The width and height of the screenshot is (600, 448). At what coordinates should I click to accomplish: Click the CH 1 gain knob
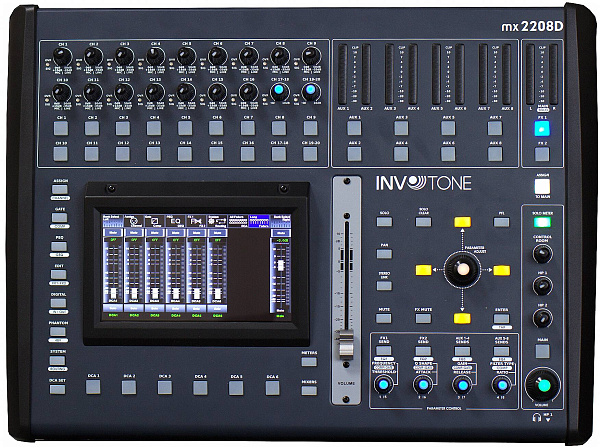coord(62,56)
